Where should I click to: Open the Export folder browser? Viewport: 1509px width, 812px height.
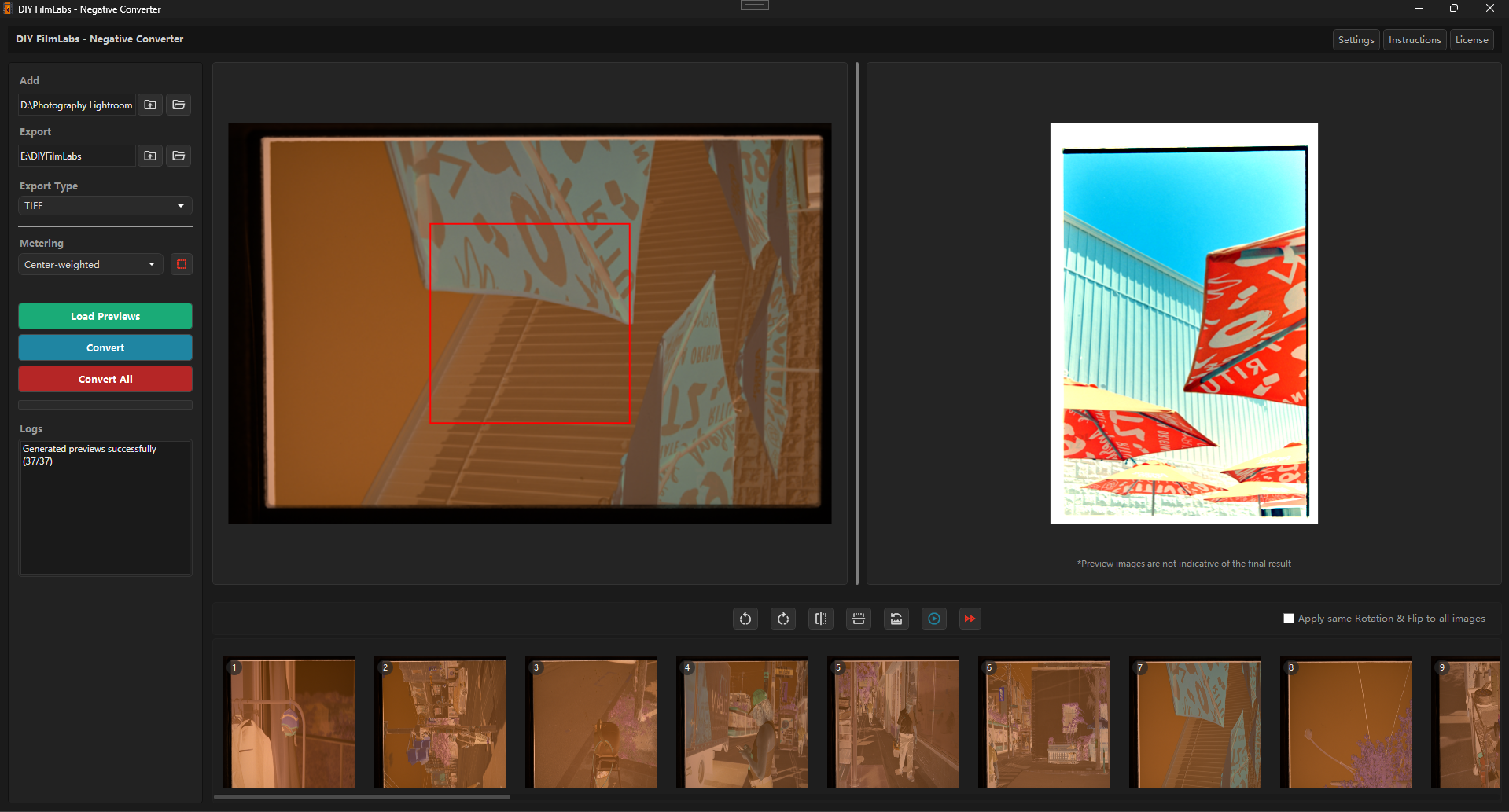178,156
